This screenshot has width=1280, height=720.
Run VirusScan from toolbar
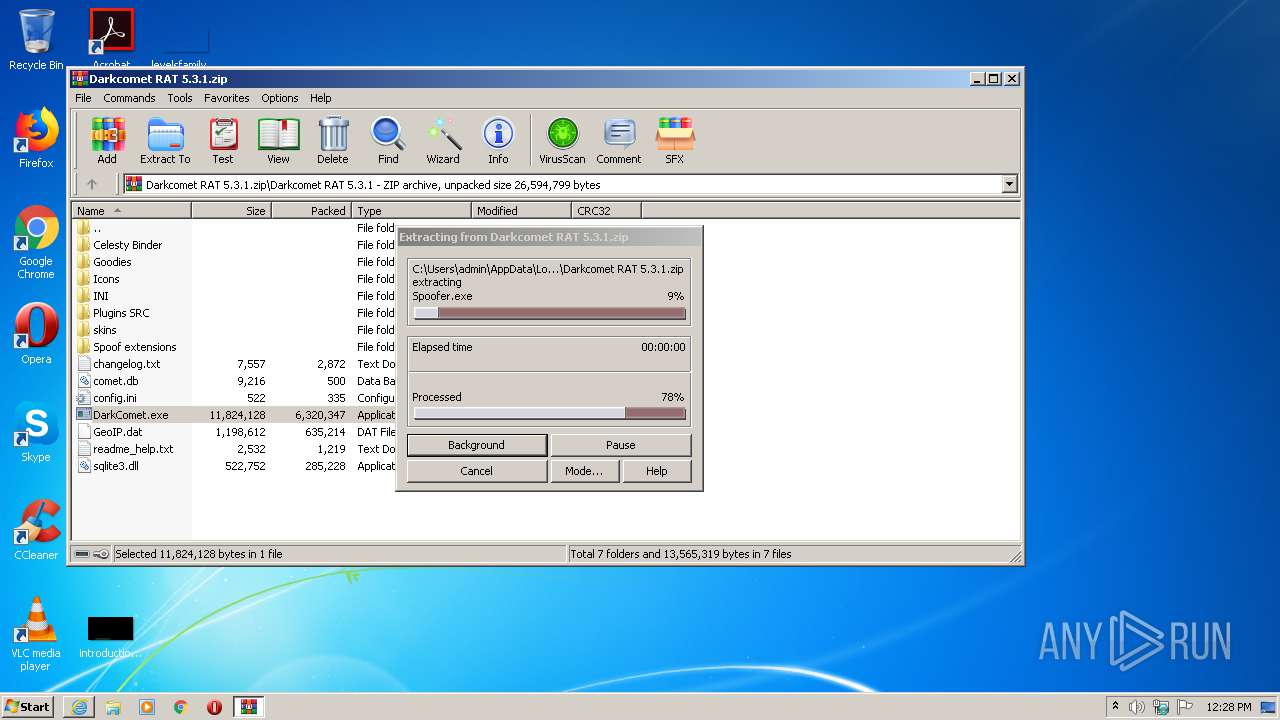(562, 141)
